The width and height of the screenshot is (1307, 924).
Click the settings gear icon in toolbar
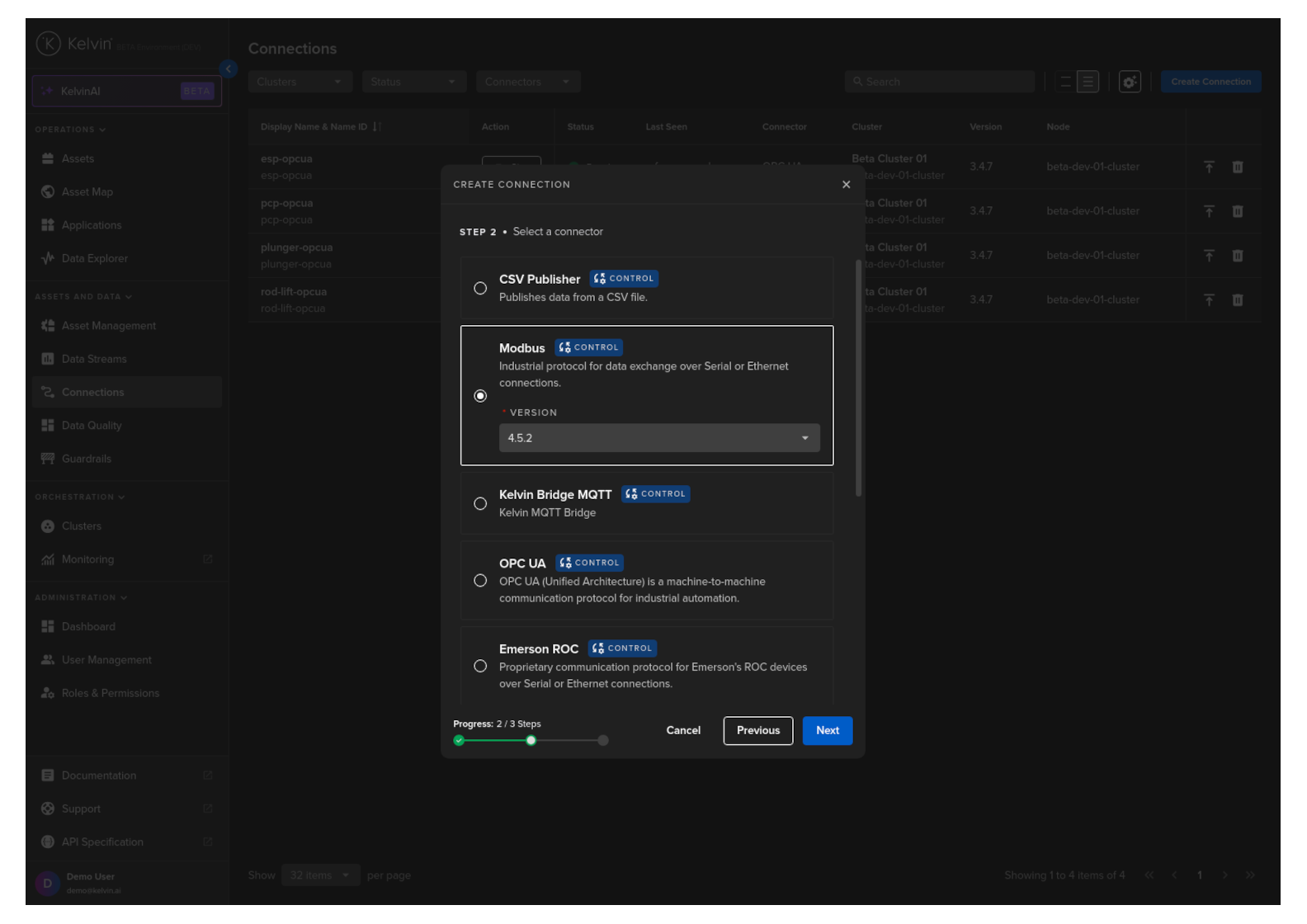click(x=1130, y=82)
